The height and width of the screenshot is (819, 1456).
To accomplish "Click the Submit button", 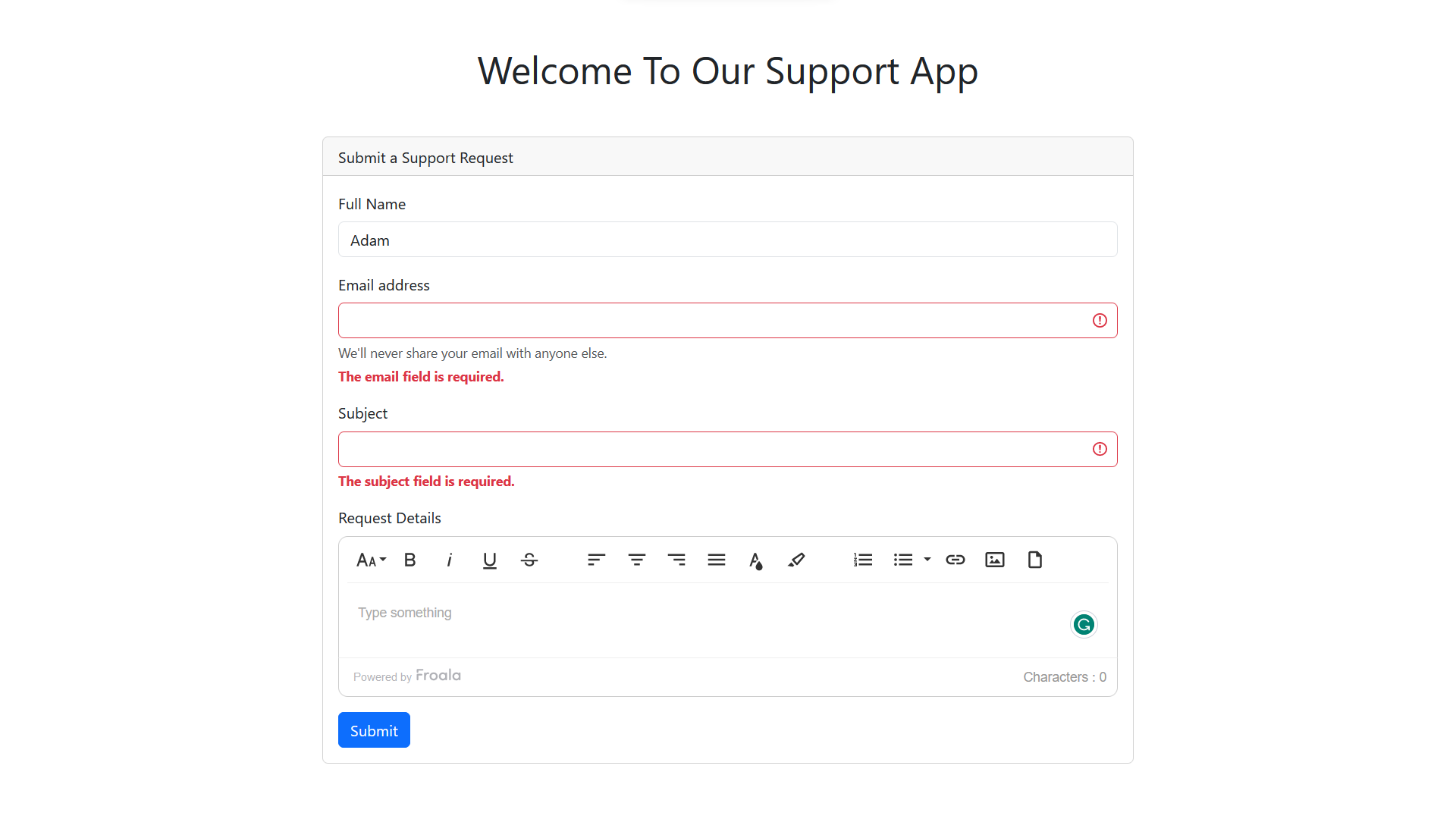I will click(x=373, y=730).
